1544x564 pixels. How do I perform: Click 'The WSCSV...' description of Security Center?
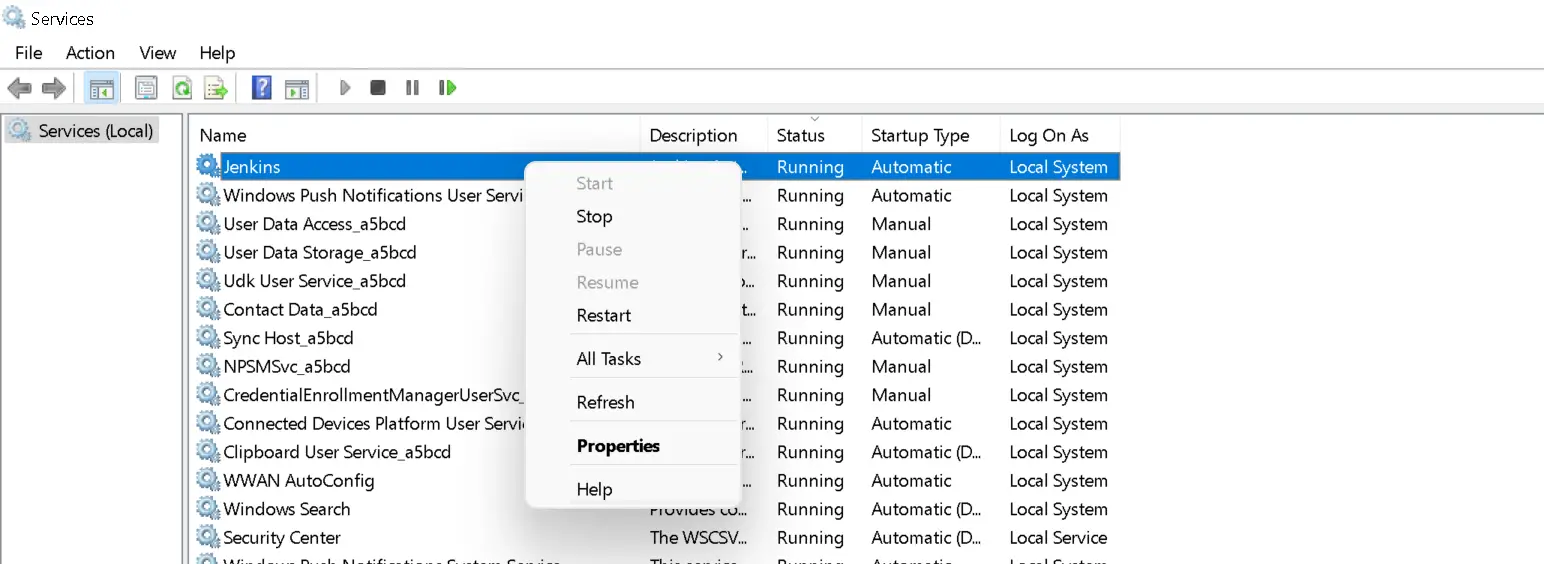pyautogui.click(x=698, y=537)
